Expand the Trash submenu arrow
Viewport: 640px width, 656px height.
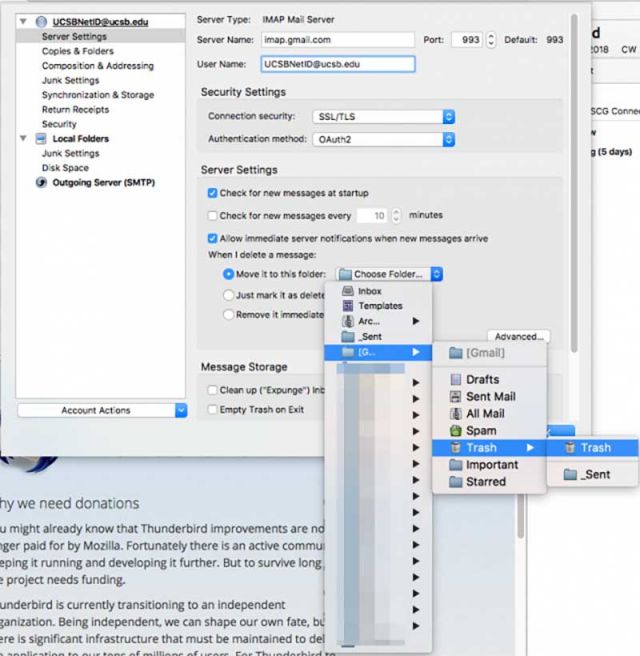click(530, 448)
